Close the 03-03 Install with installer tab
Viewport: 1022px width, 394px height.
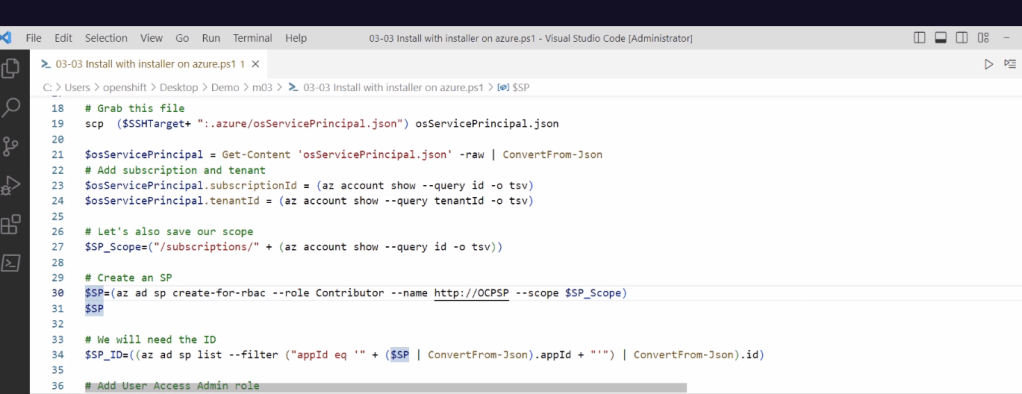click(256, 64)
